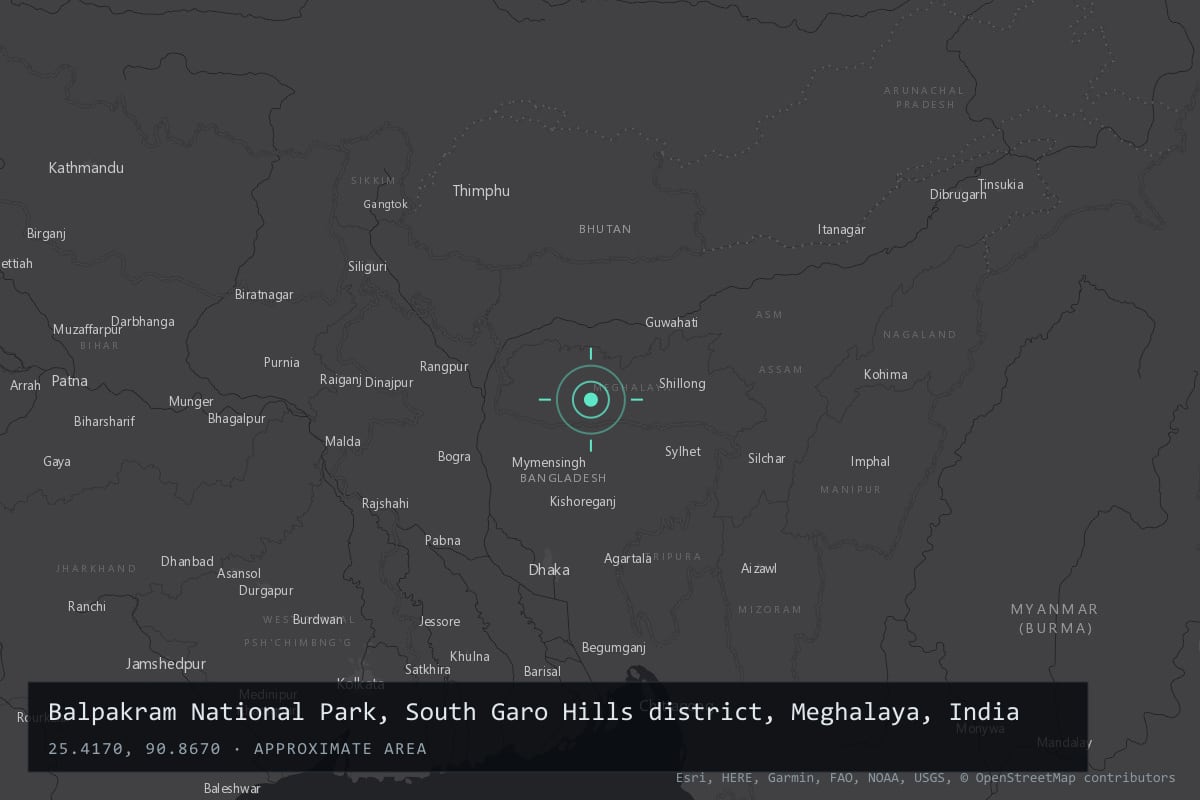Select the Patna city label
1200x800 pixels.
point(69,381)
